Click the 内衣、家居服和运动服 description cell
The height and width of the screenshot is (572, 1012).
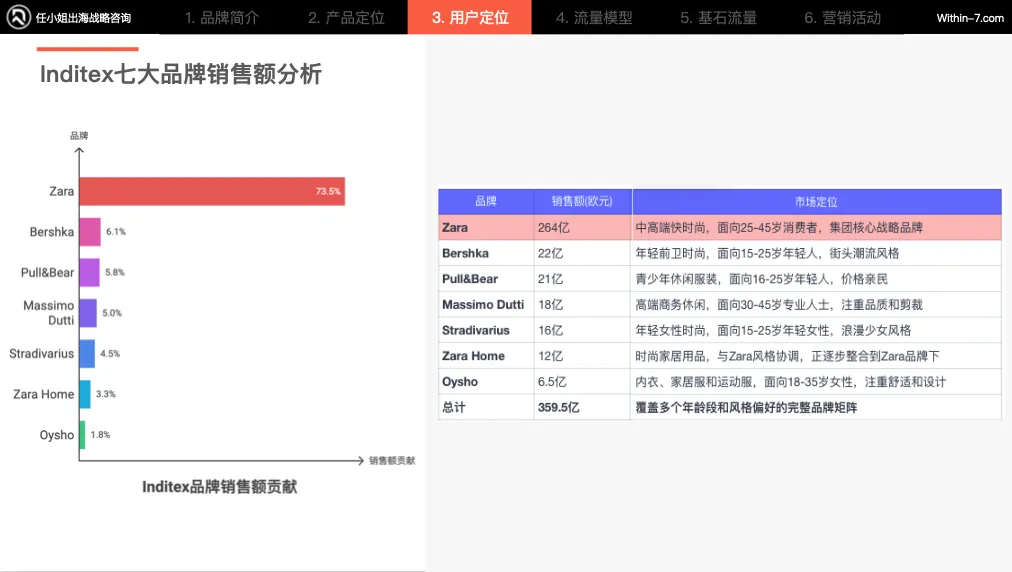(816, 382)
